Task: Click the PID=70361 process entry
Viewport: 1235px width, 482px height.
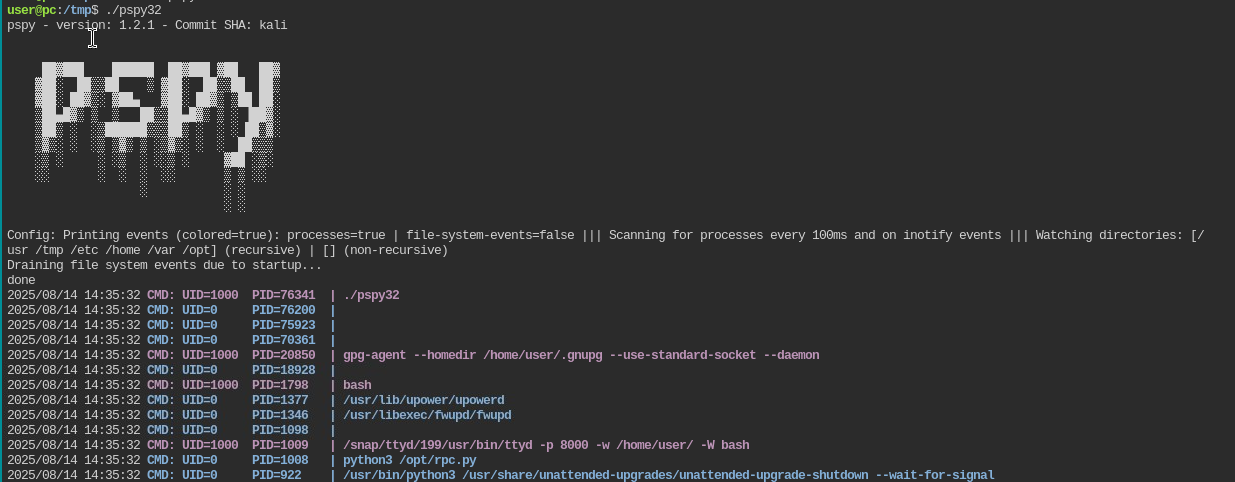Action: click(283, 340)
